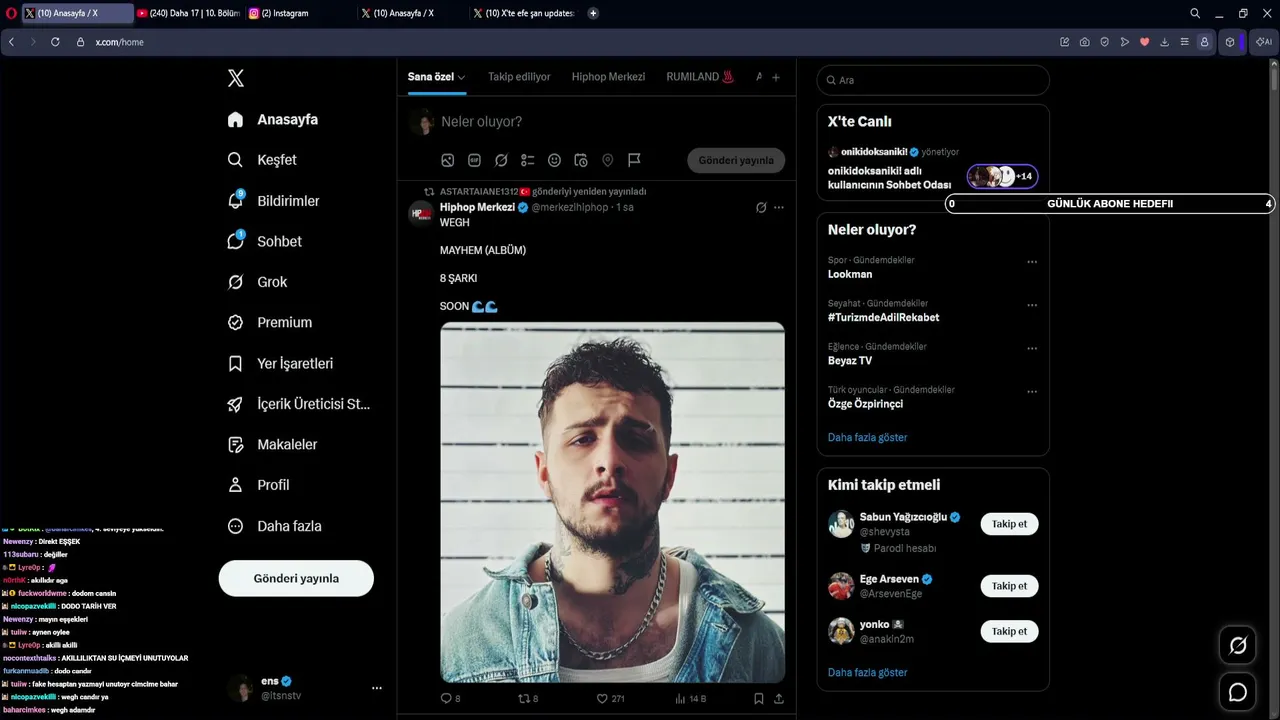Open Opera easy setup sliders menu
The image size is (1280, 720).
(x=1184, y=42)
